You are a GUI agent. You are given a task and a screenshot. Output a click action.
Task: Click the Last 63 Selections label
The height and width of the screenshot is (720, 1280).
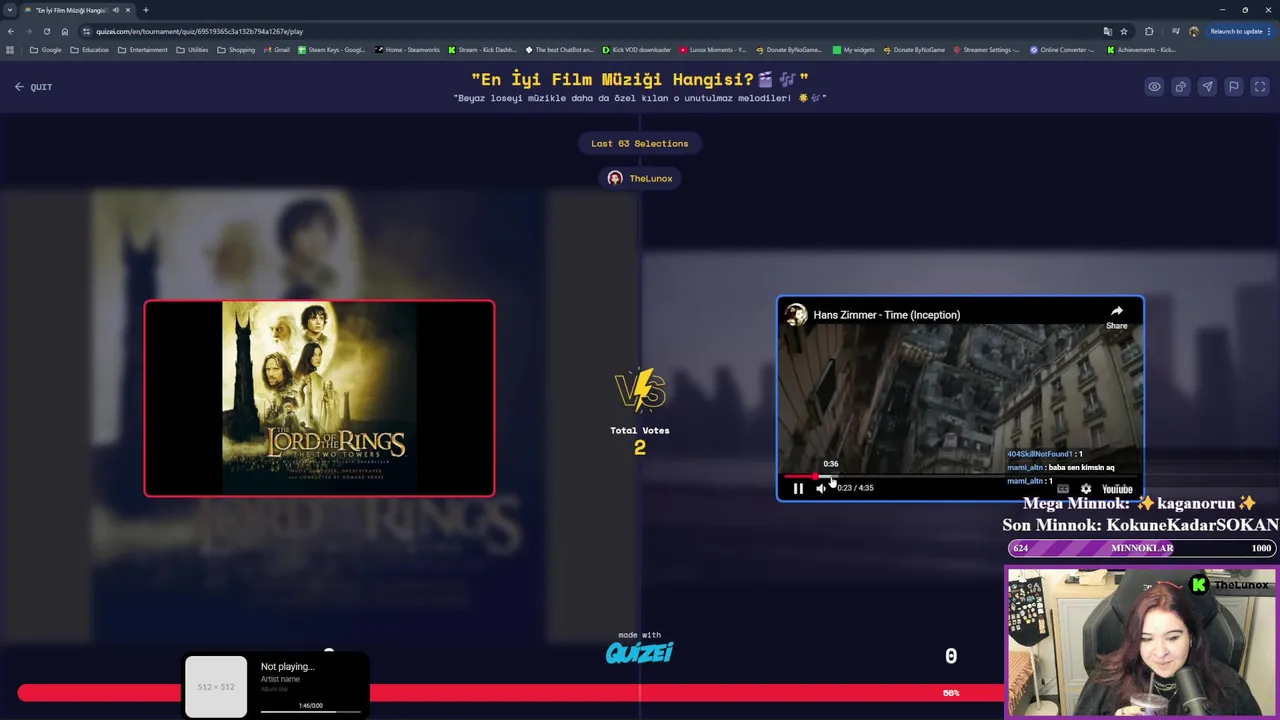640,143
